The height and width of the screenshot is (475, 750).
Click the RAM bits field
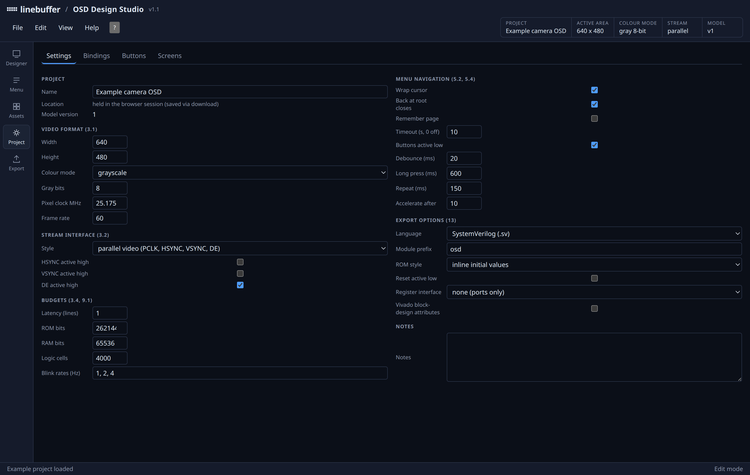110,343
